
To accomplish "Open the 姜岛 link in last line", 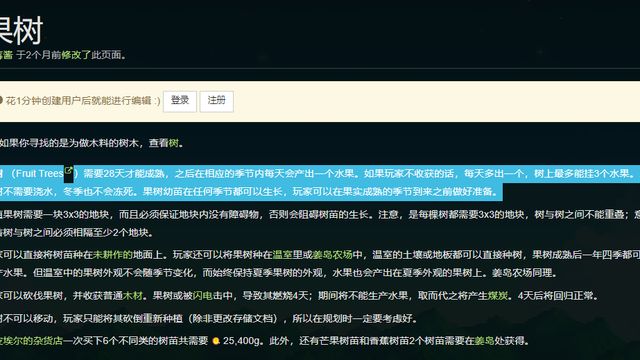I will (484, 340).
